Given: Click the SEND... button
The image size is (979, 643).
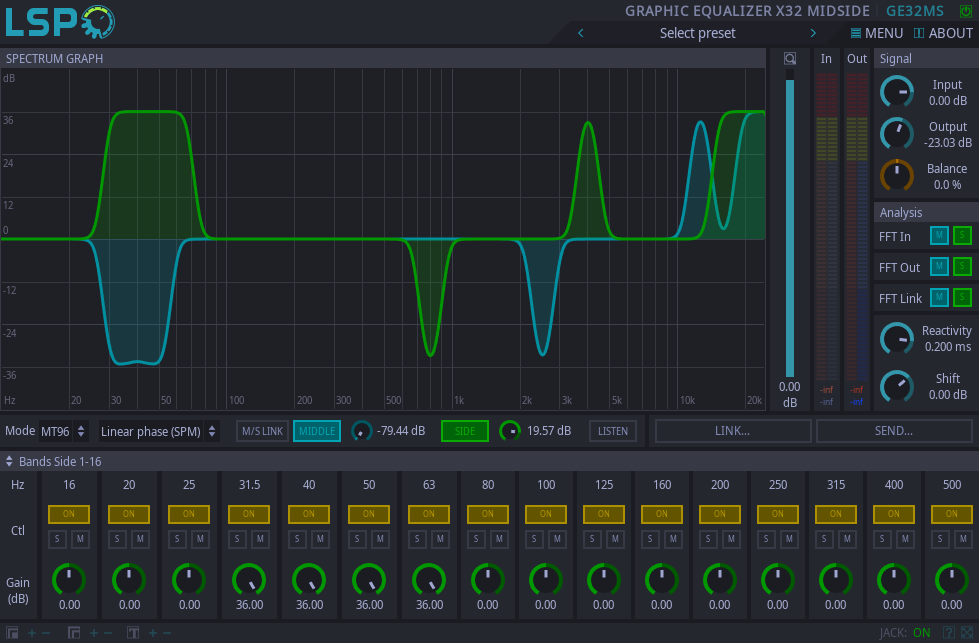Looking at the screenshot, I should [893, 431].
